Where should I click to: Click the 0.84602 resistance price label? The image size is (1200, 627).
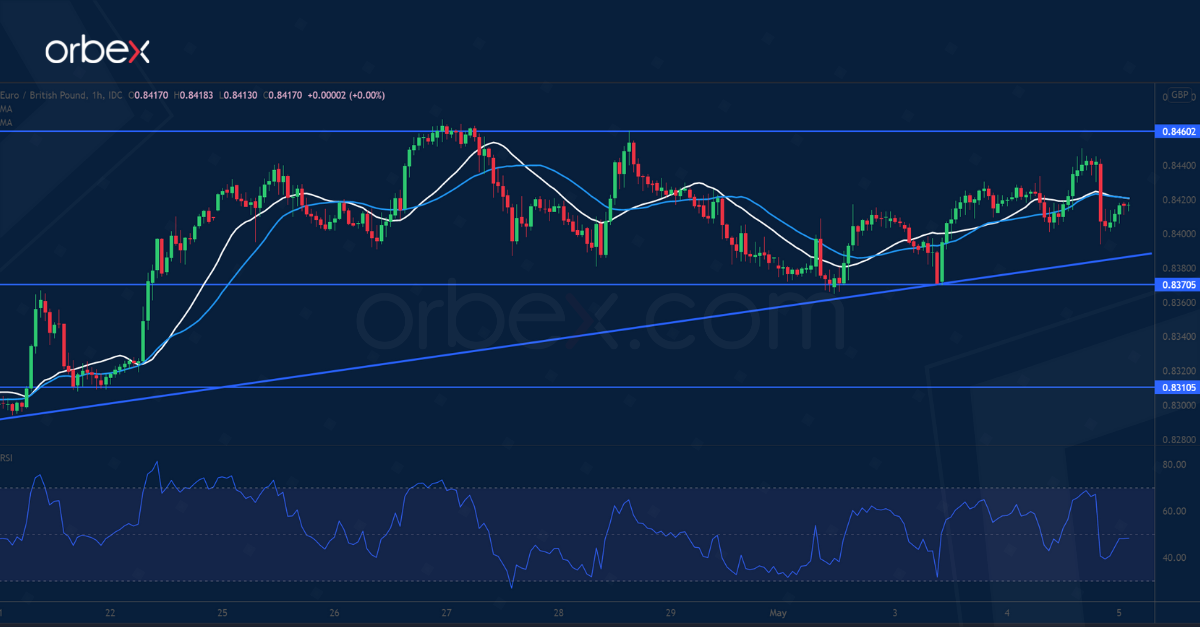point(1174,131)
